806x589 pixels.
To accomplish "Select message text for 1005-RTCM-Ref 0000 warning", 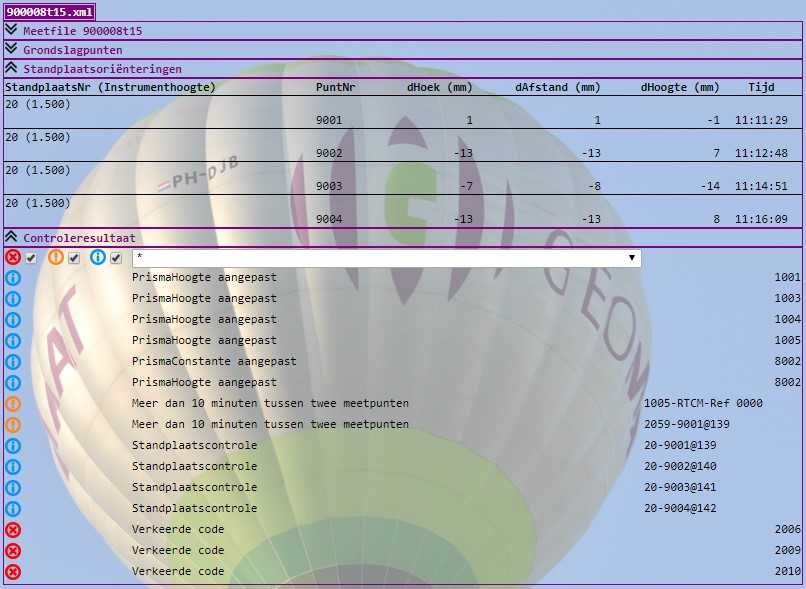I will pos(270,403).
